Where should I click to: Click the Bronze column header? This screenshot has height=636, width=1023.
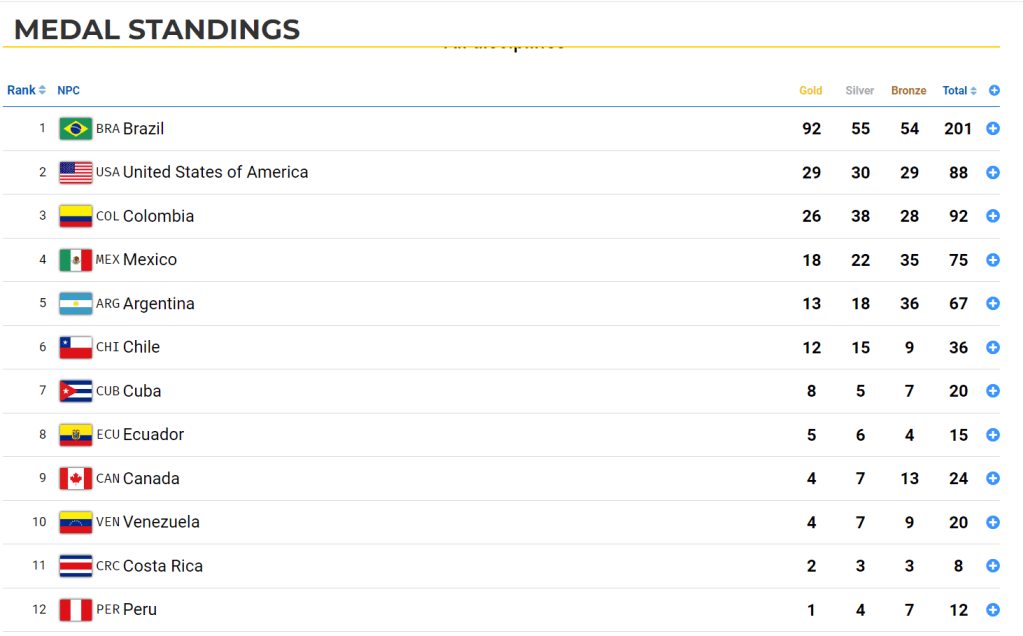tap(909, 91)
